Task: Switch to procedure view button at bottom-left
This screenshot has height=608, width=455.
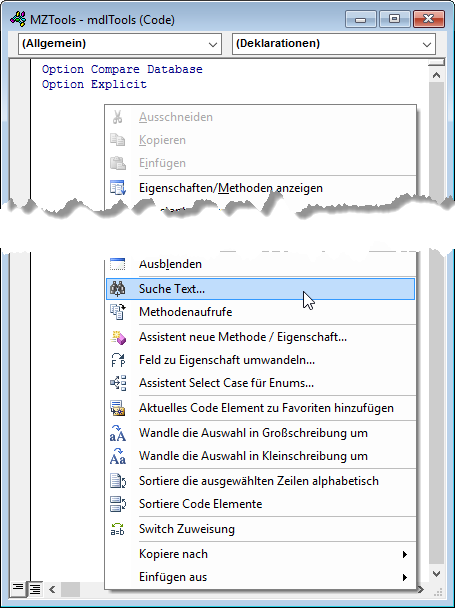Action: 17,590
